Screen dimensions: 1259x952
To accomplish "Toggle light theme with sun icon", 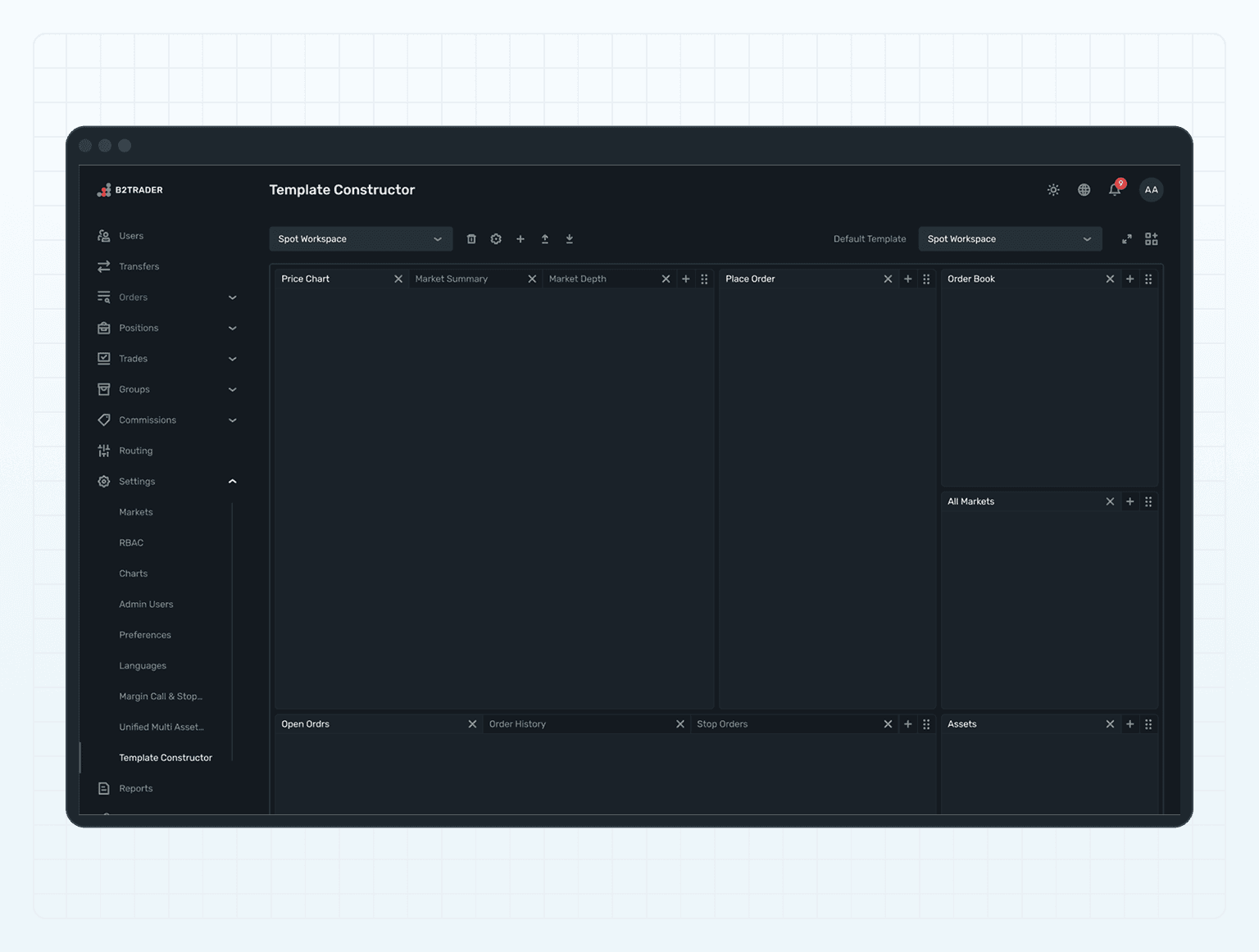I will click(1053, 190).
